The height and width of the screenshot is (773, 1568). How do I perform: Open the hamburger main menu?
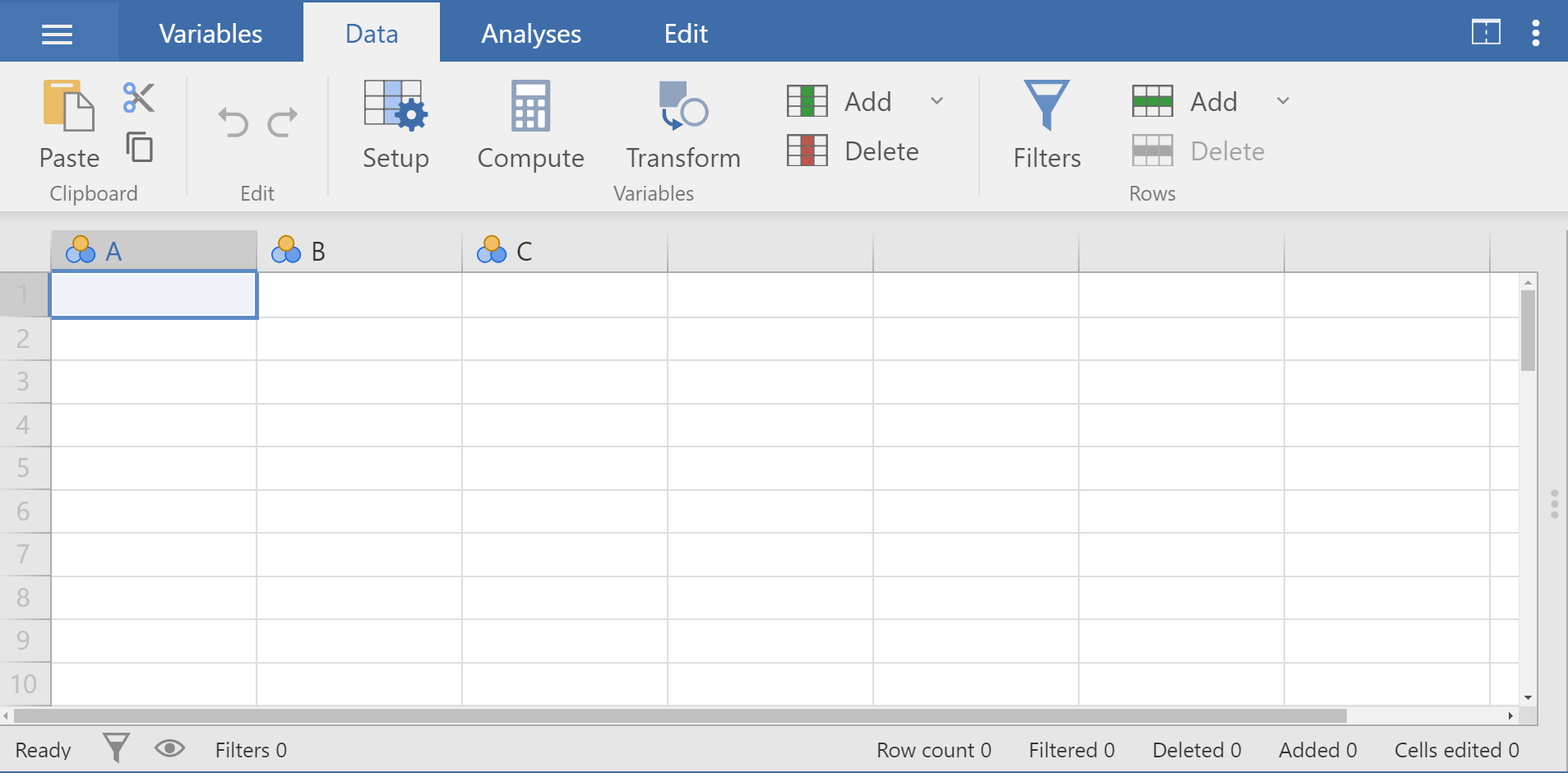[x=58, y=34]
